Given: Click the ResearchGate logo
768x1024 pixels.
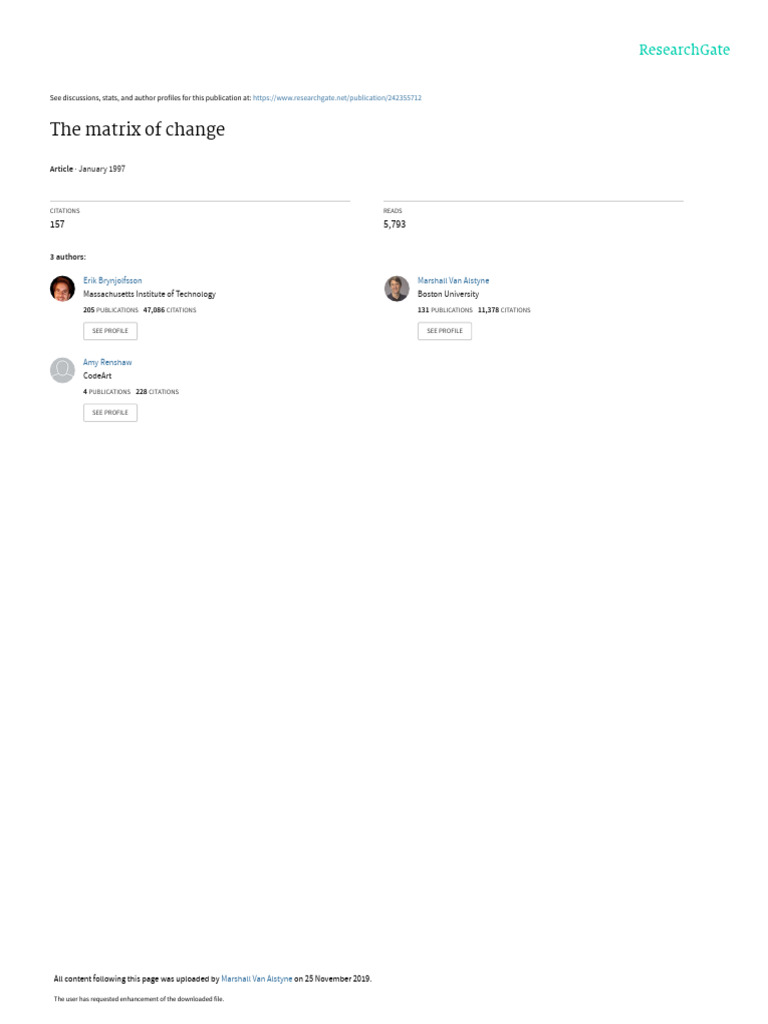Looking at the screenshot, I should pyautogui.click(x=684, y=50).
